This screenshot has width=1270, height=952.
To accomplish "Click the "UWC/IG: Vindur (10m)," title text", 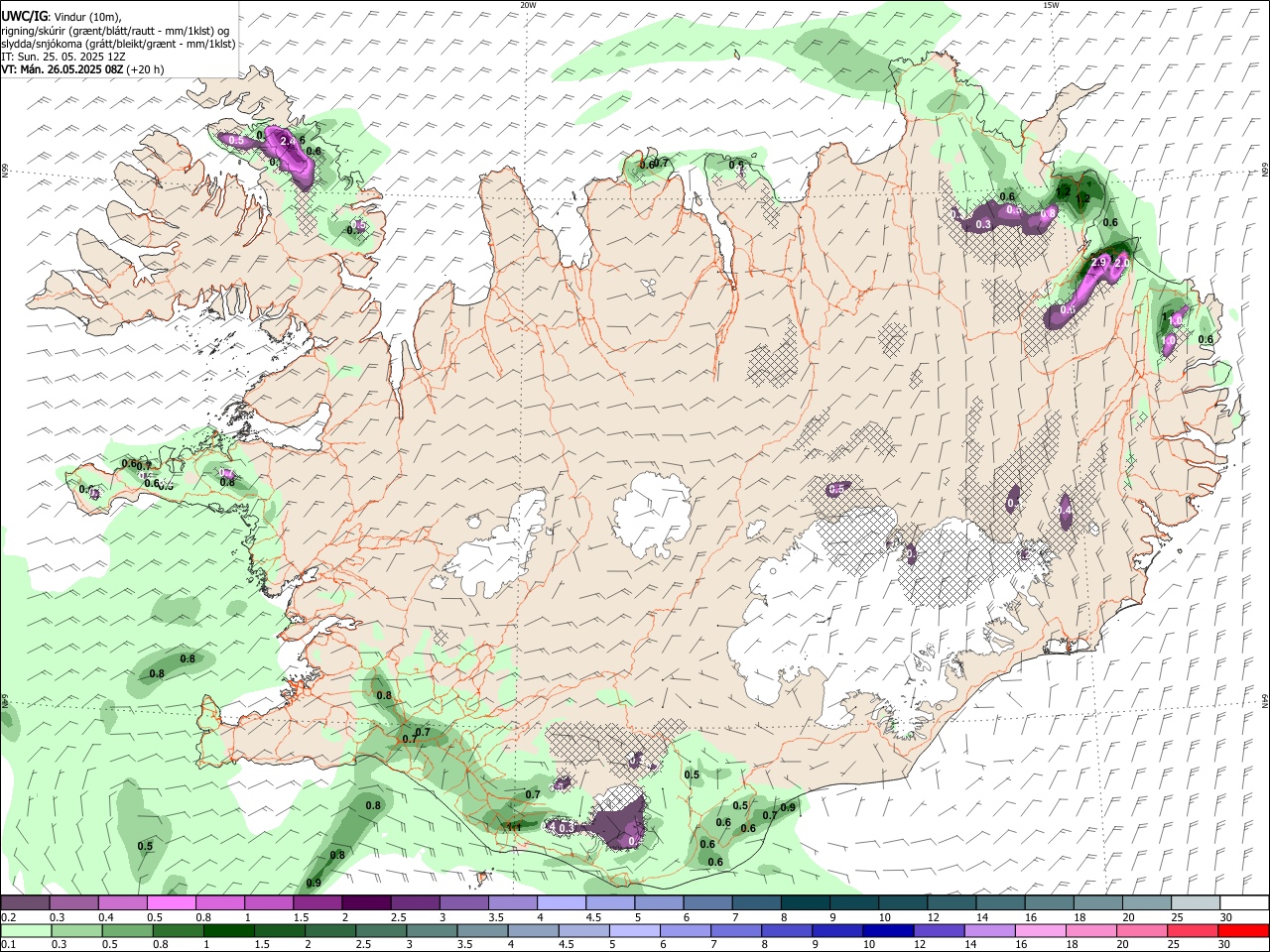I will 62,16.
